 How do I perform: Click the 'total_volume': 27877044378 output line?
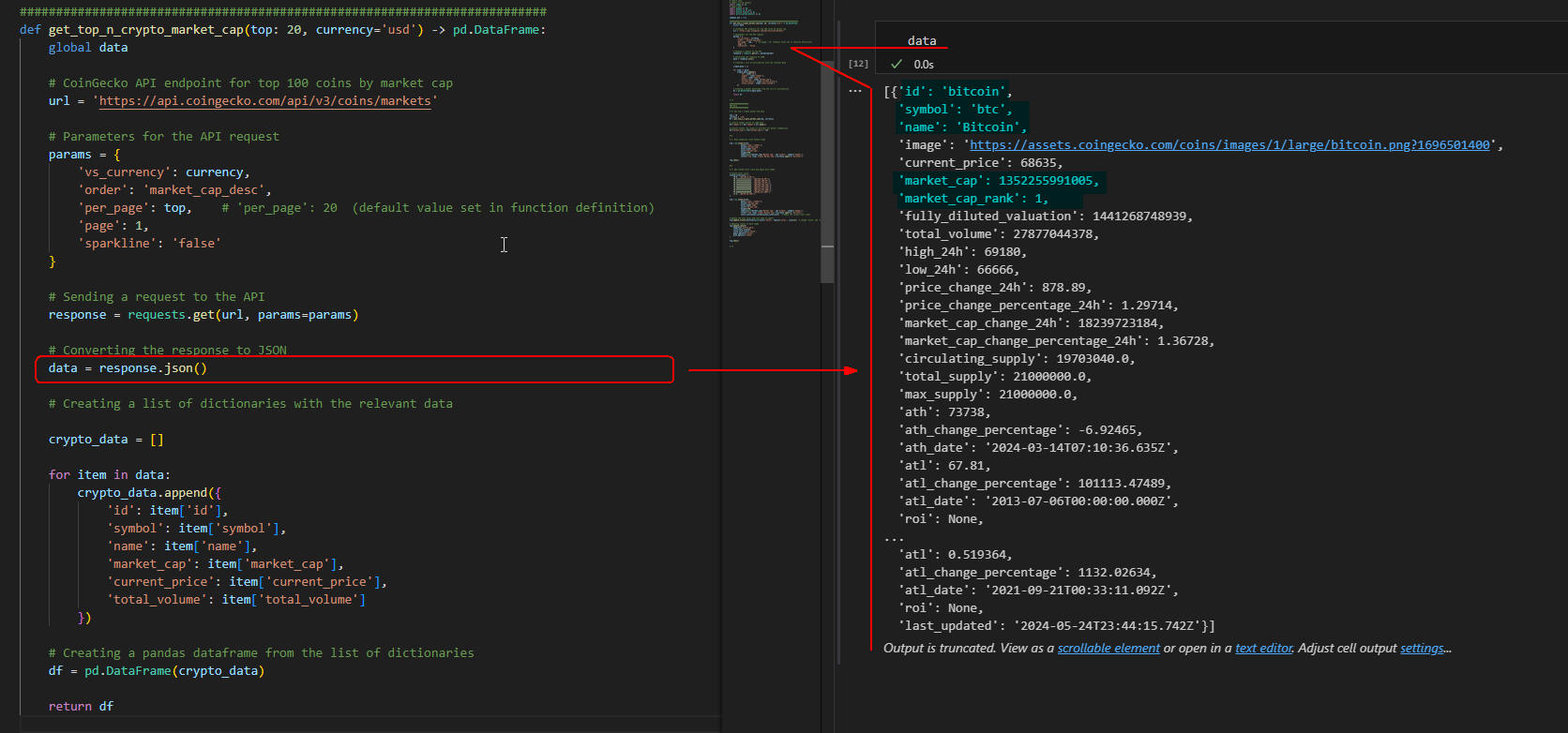[999, 234]
